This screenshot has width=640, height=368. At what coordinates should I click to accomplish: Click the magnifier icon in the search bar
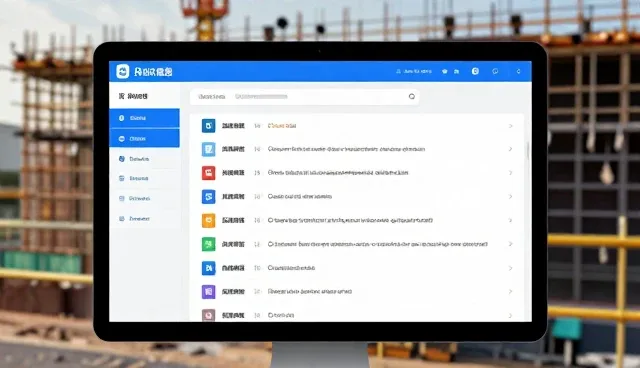pos(411,97)
